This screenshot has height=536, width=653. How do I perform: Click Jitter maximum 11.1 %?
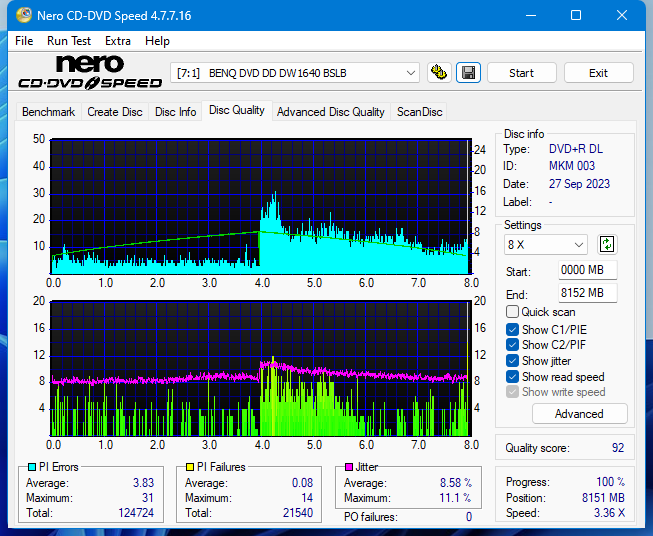pyautogui.click(x=456, y=498)
